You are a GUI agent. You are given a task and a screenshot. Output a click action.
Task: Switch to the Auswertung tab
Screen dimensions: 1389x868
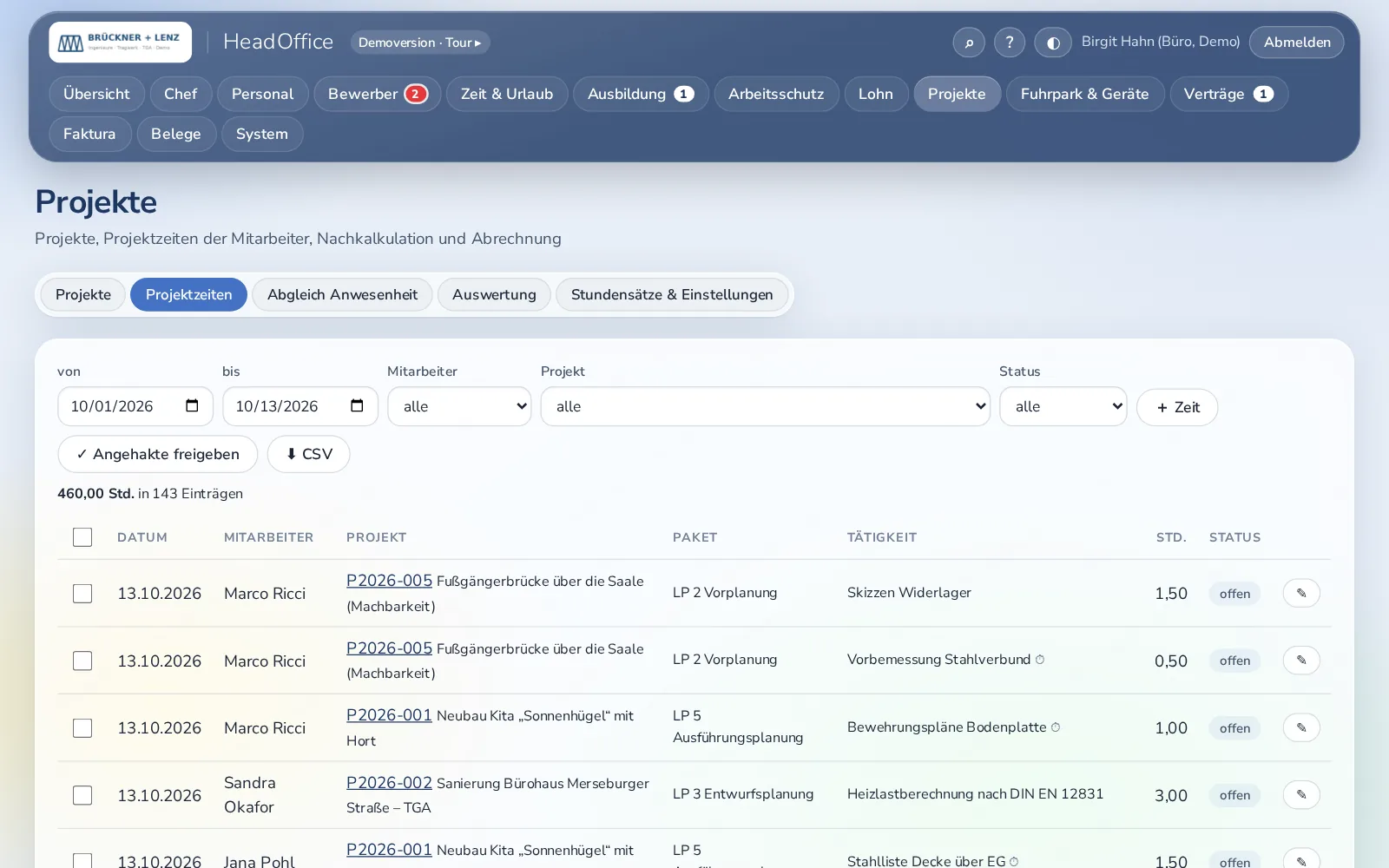494,294
